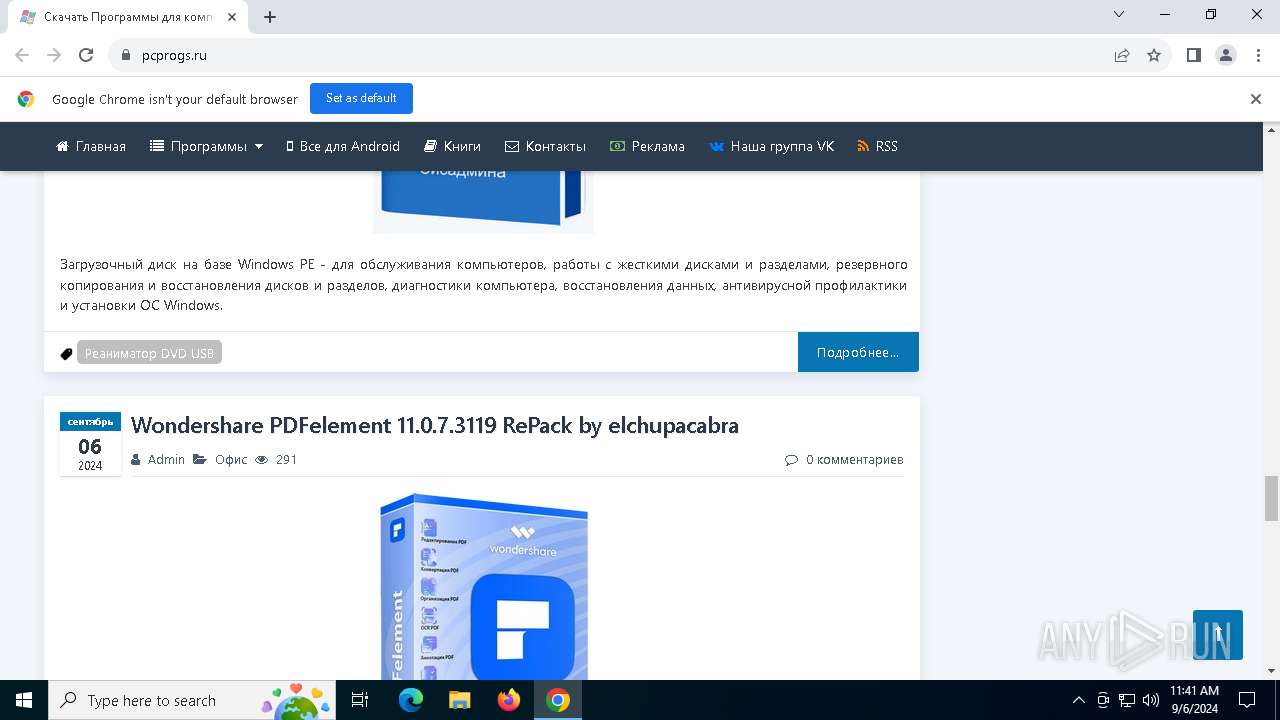This screenshot has height=720, width=1280.
Task: Click the 291 views counter
Action: tap(276, 459)
